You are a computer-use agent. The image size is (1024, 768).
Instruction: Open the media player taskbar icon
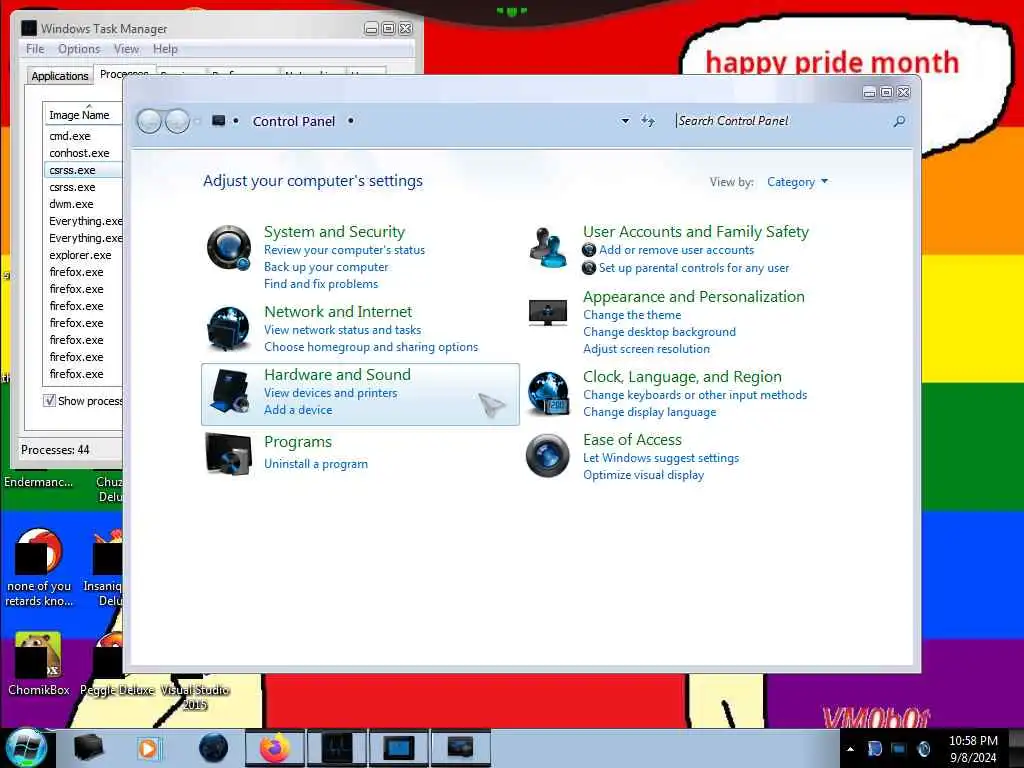point(148,748)
